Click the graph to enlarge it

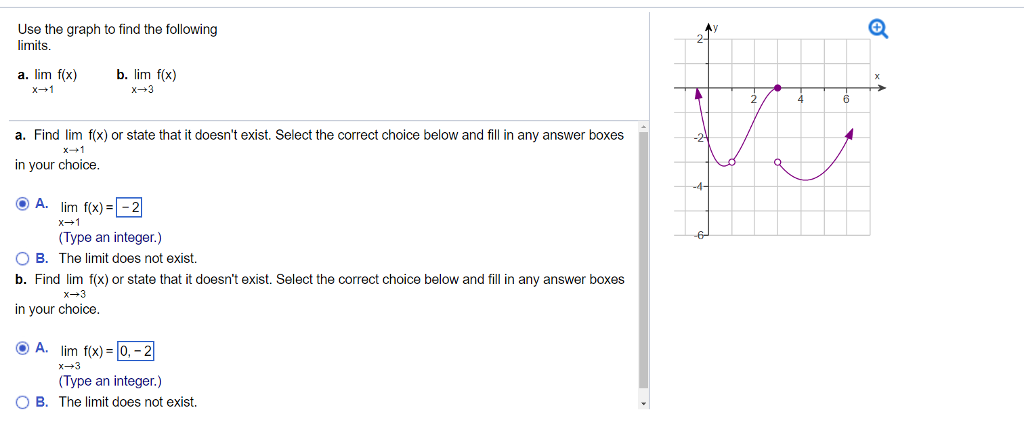tap(780, 131)
